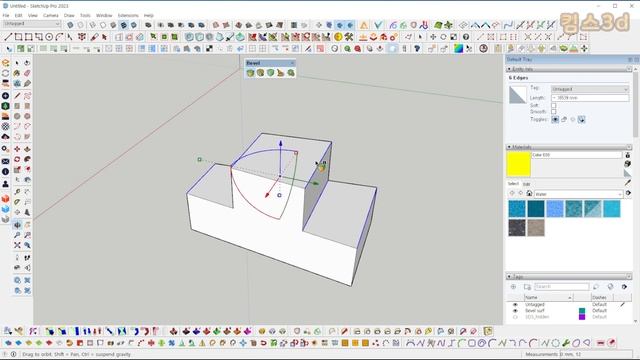The image size is (640, 360).
Task: Click the yellow smiley icon in toolbar
Action: [338, 37]
